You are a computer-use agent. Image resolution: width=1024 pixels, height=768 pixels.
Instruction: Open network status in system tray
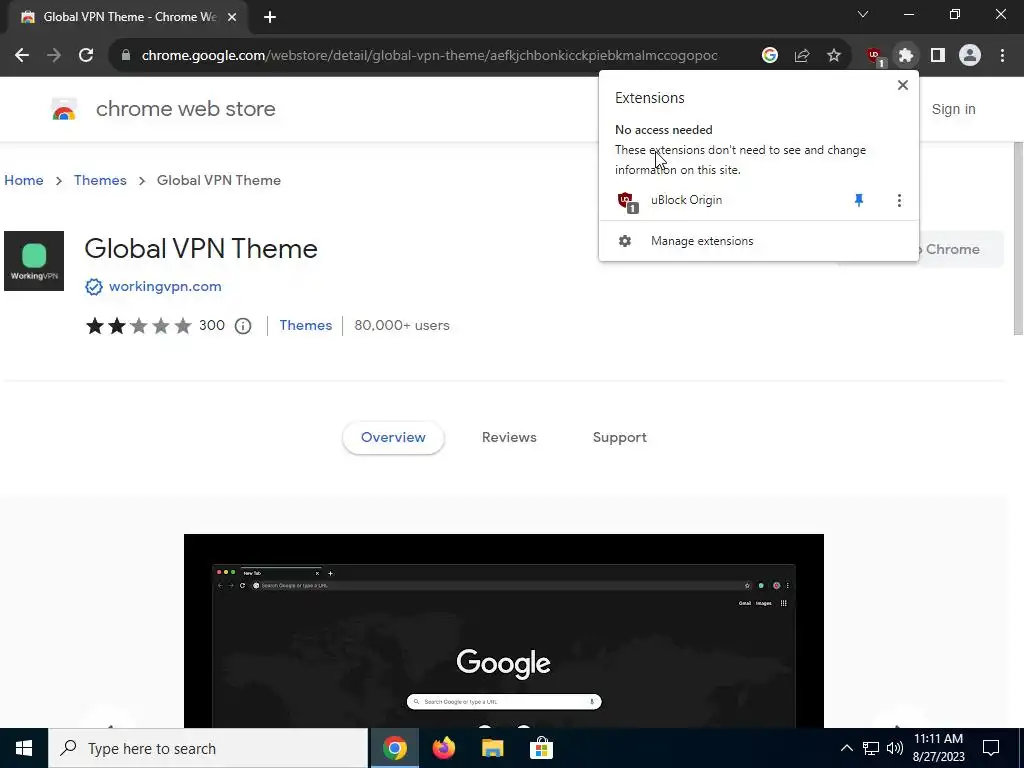tap(871, 748)
